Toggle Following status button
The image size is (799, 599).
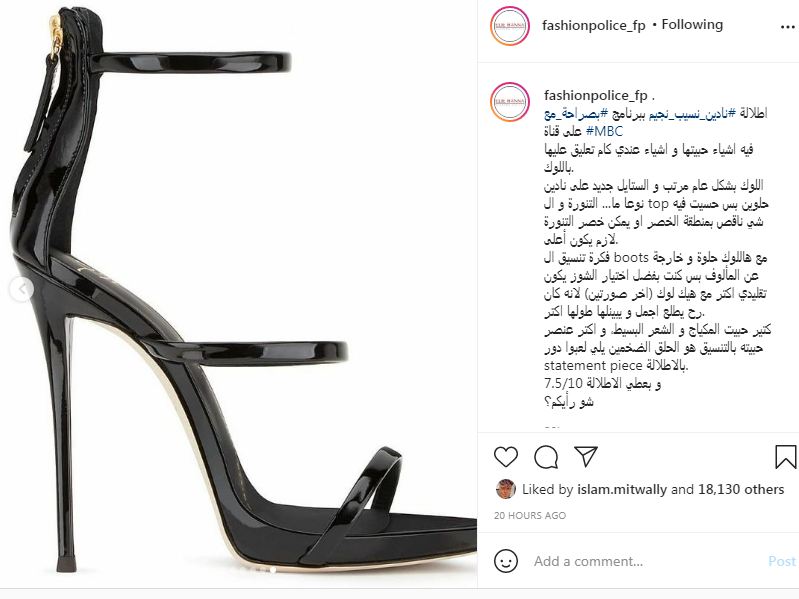(x=692, y=24)
